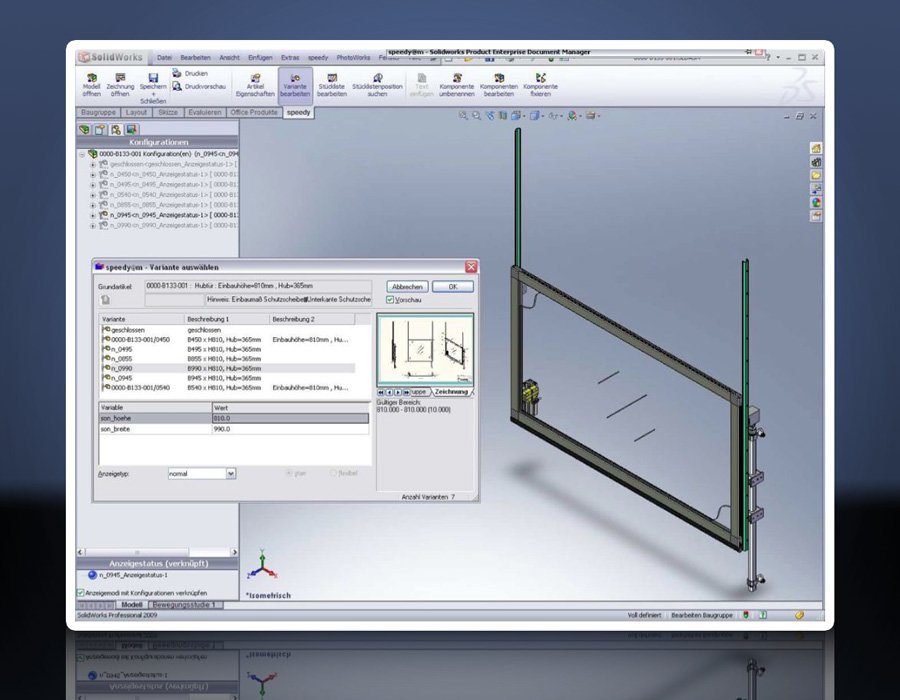Open the Datei menu

click(164, 58)
